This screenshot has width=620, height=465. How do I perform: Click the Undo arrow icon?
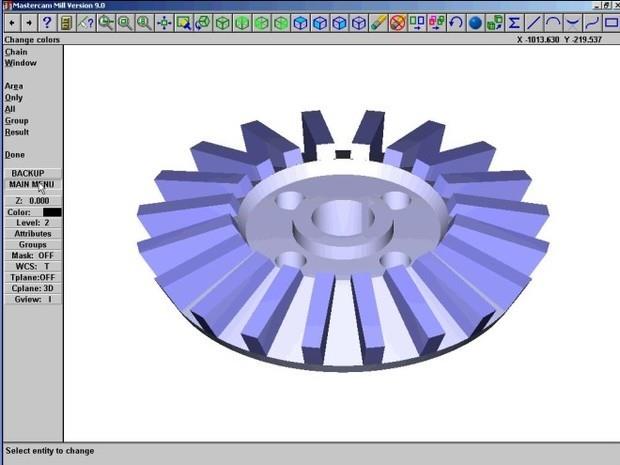point(456,22)
